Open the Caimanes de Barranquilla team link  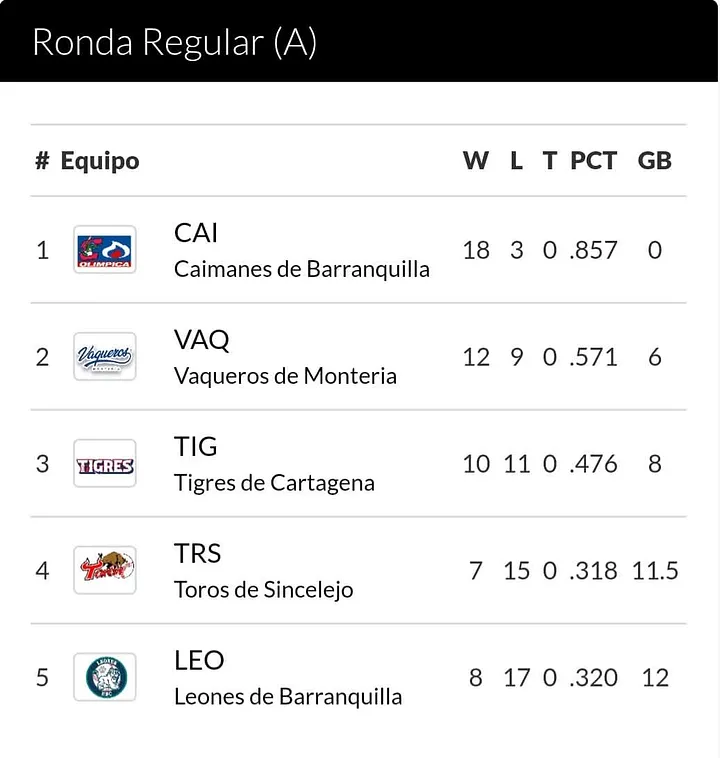pyautogui.click(x=302, y=269)
